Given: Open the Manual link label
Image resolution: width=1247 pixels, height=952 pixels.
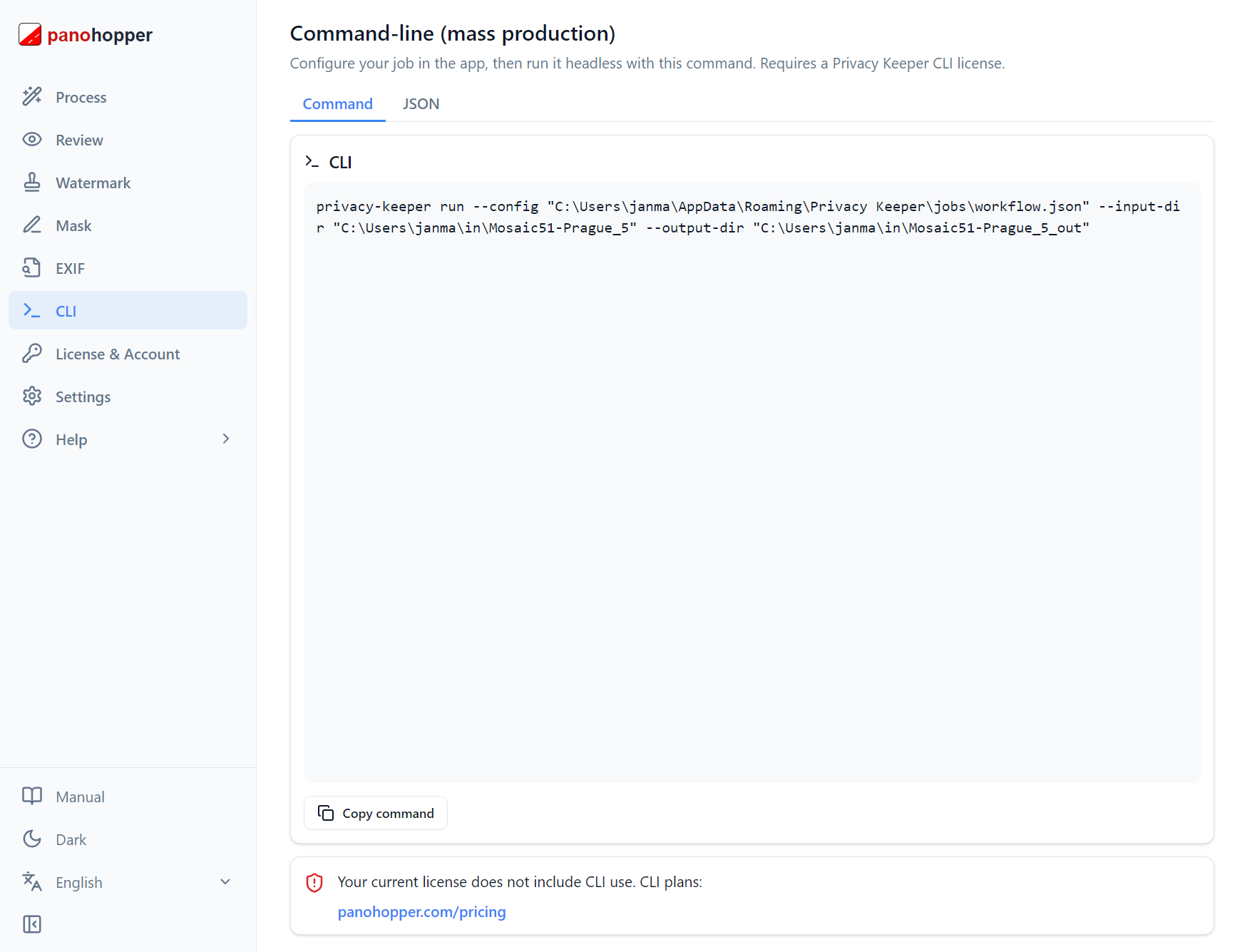Looking at the screenshot, I should (x=80, y=797).
